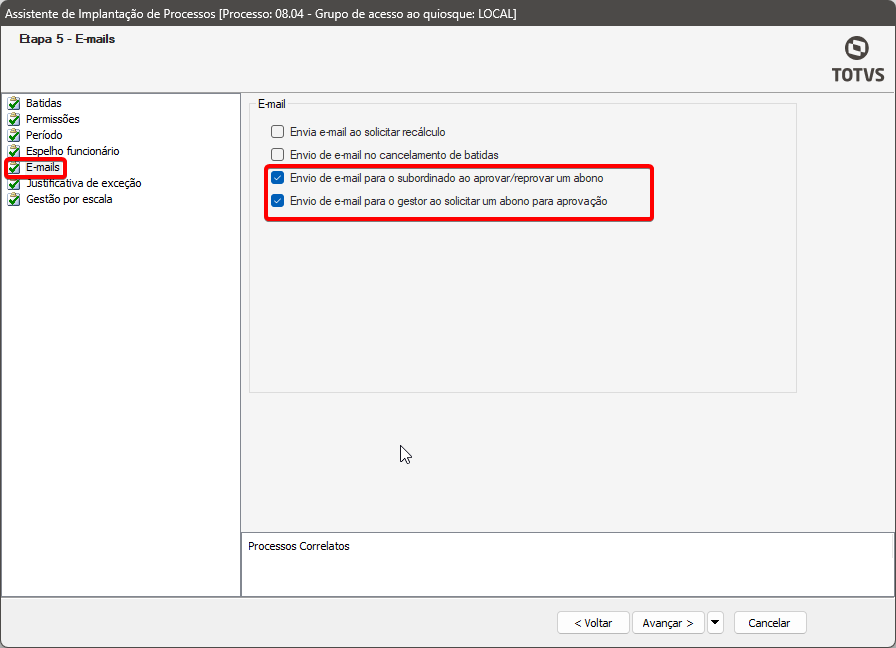The image size is (896, 648).
Task: Open the dropdown arrow beside Avançar
Action: [715, 622]
